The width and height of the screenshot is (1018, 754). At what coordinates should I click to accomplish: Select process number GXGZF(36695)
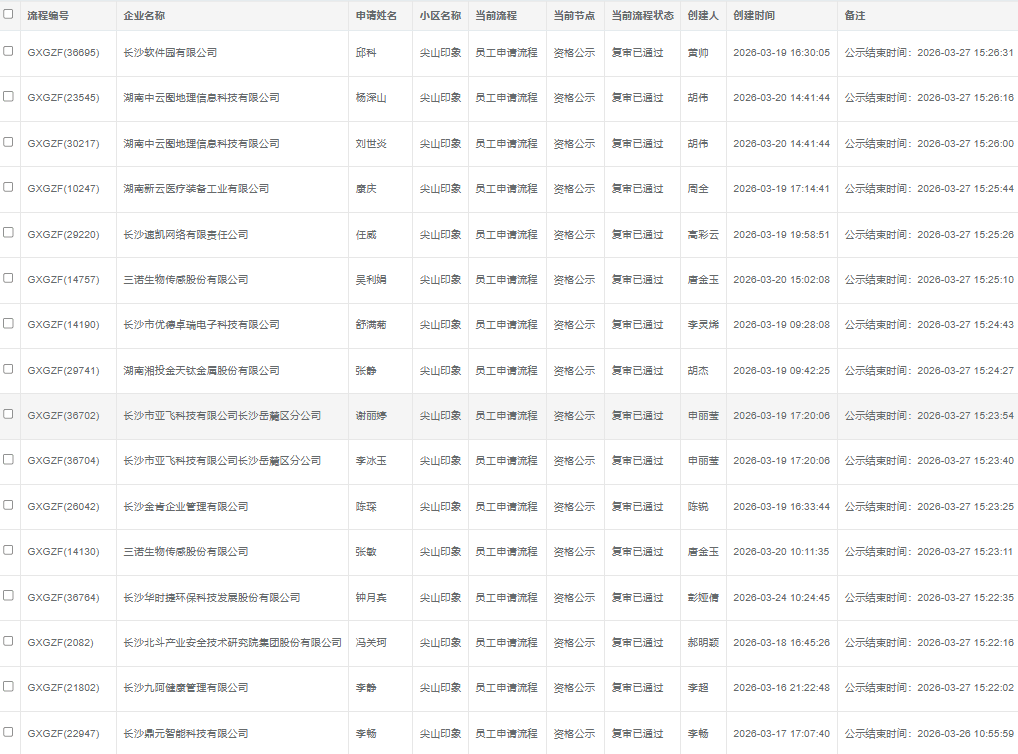pyautogui.click(x=64, y=53)
